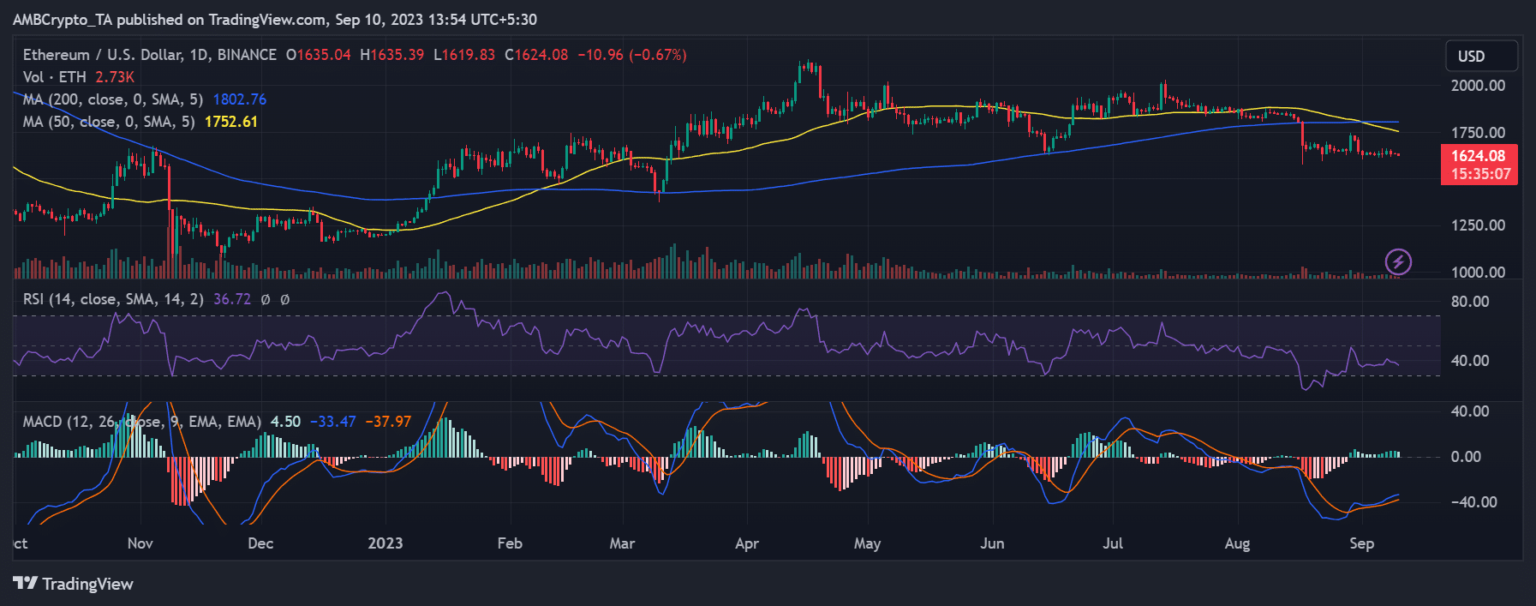
Task: Click the 15:35:07 bar countdown timer
Action: (1478, 173)
